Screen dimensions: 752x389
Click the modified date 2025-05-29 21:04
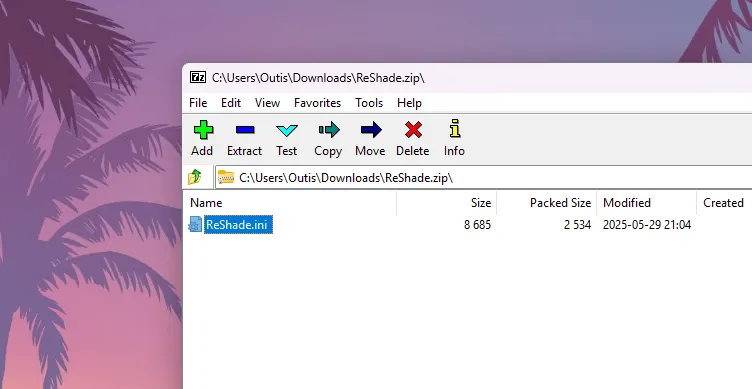(646, 224)
